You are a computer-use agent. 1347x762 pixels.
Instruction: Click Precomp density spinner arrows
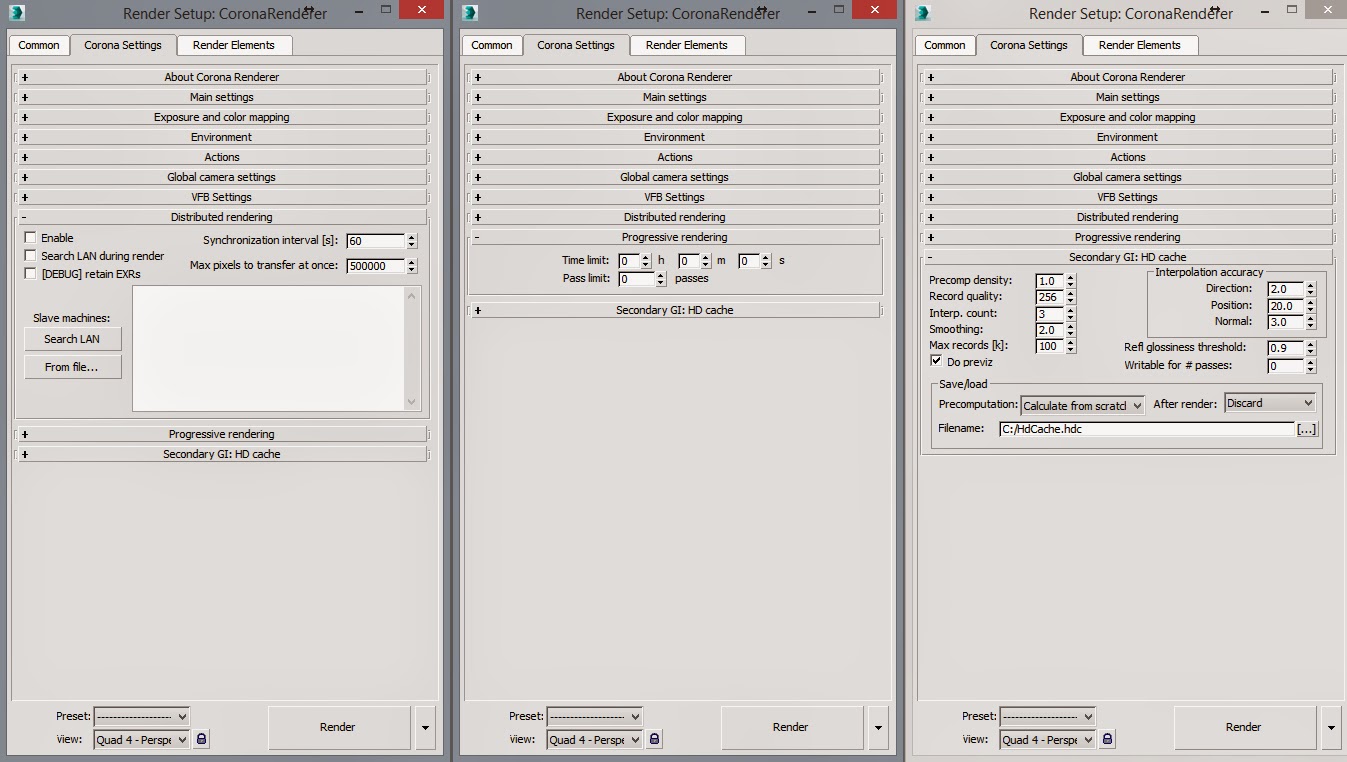click(1071, 281)
